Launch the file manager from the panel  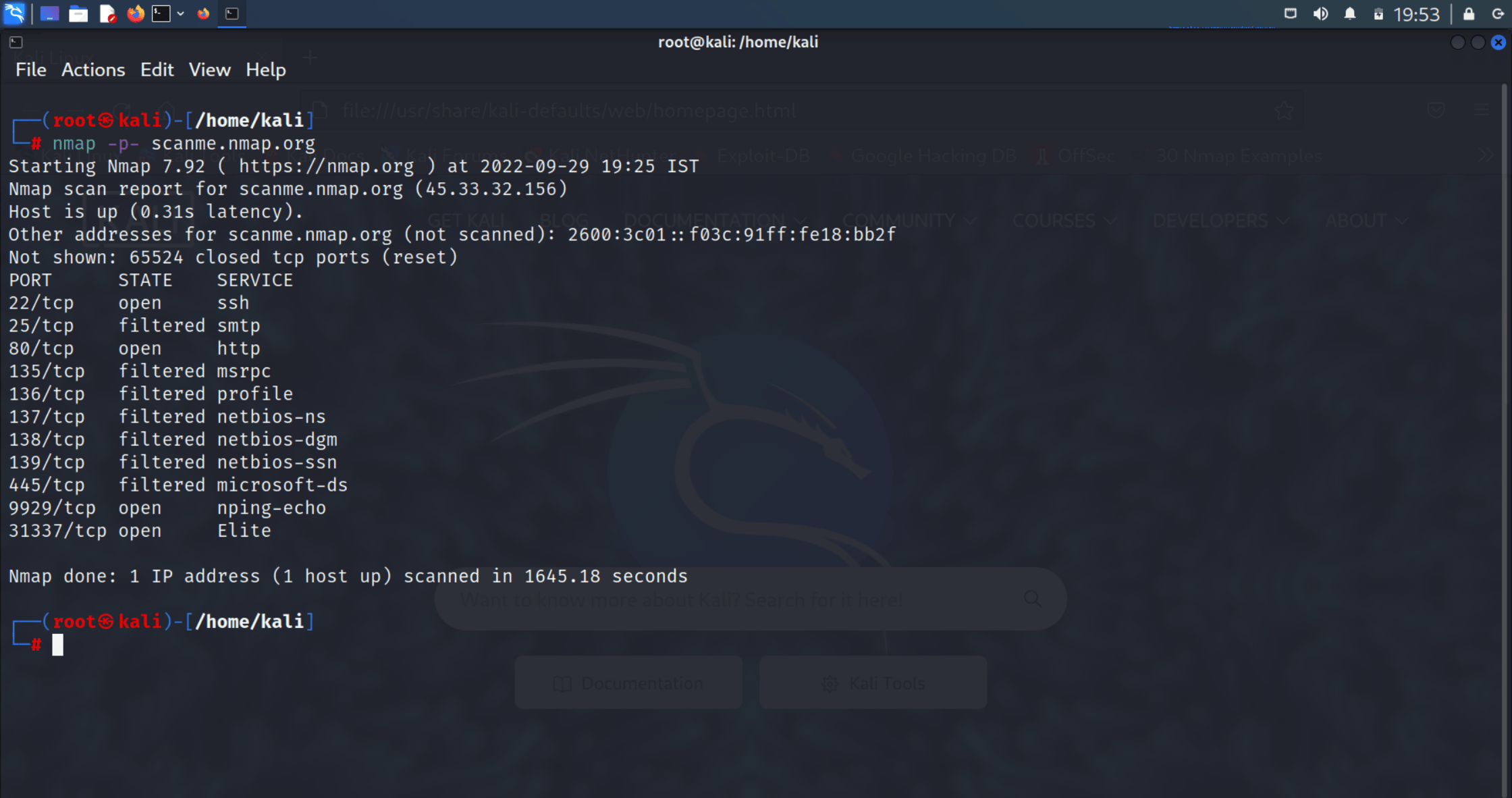tap(78, 13)
